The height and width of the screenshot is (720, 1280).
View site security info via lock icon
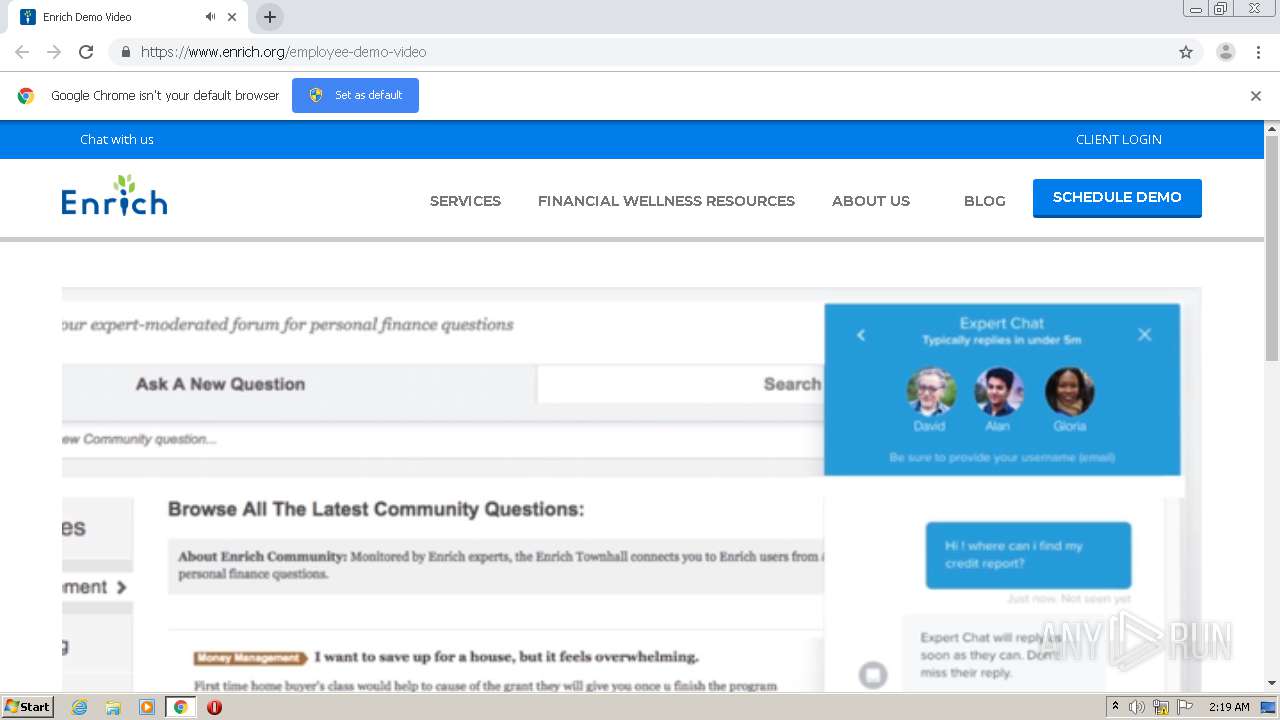click(x=125, y=52)
